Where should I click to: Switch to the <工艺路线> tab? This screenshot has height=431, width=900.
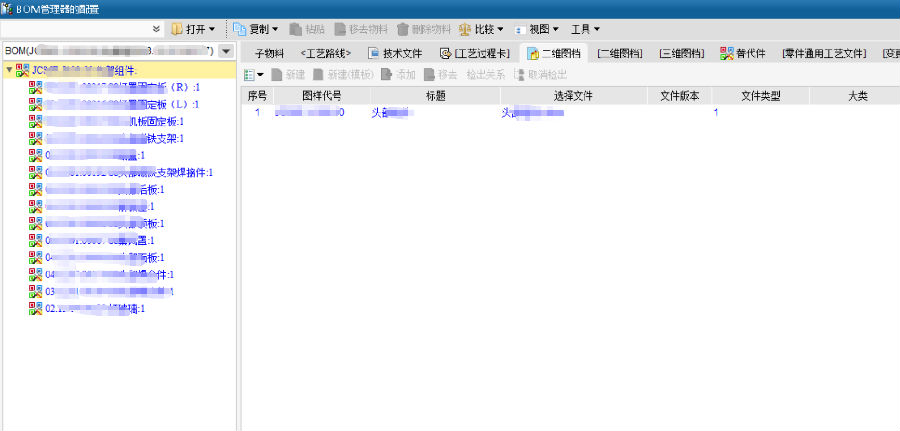(x=326, y=53)
